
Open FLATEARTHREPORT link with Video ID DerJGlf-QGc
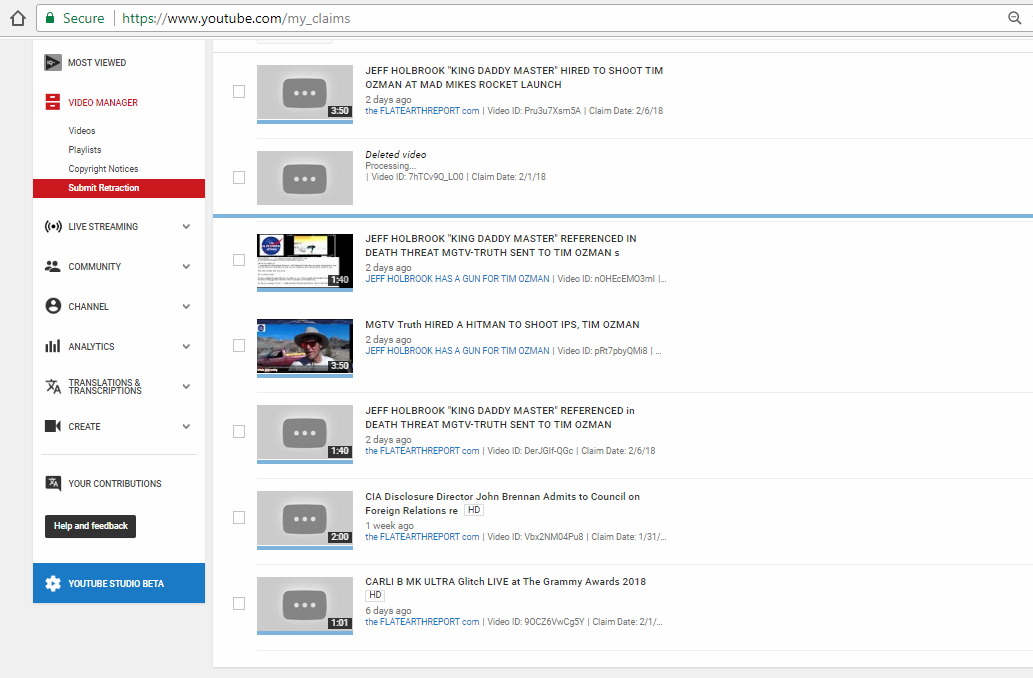(x=422, y=451)
